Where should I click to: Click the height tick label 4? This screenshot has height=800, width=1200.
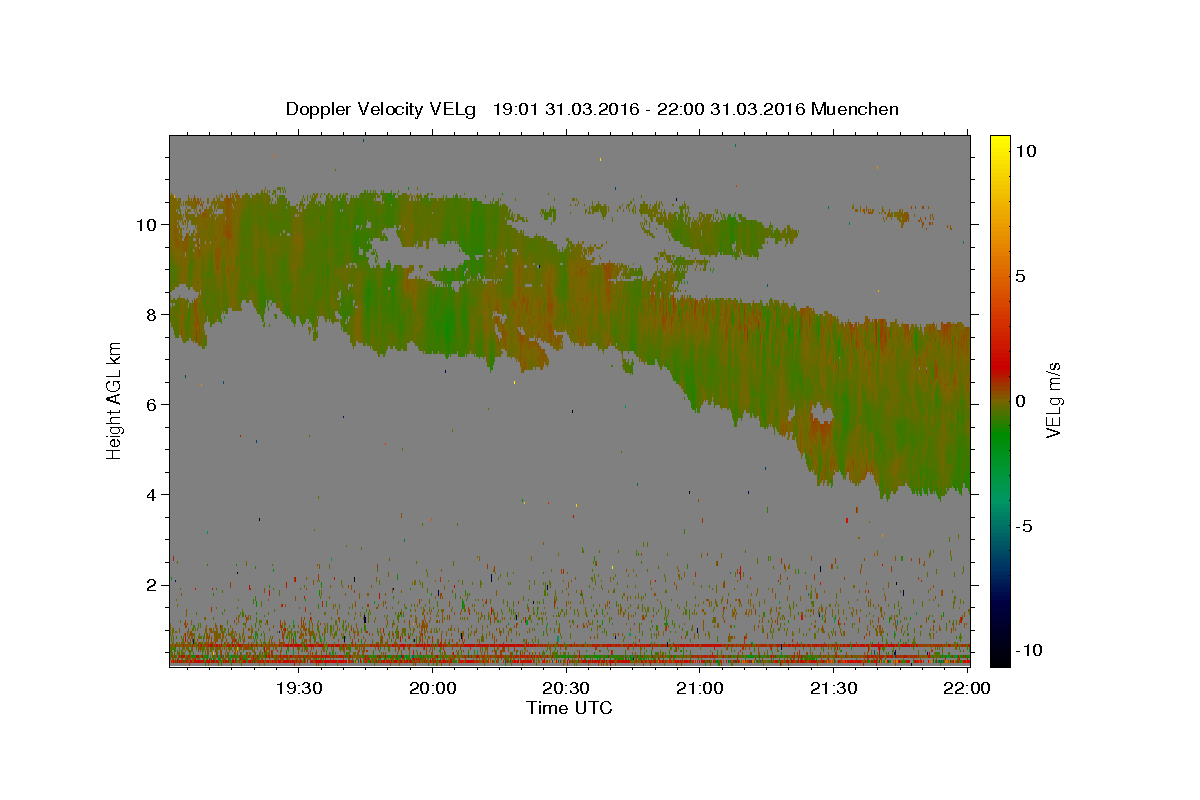point(152,495)
